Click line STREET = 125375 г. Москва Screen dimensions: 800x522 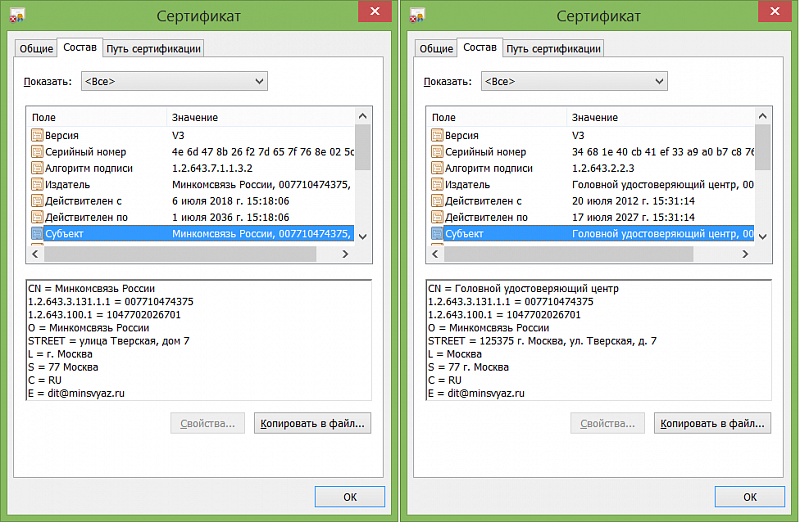tap(542, 341)
